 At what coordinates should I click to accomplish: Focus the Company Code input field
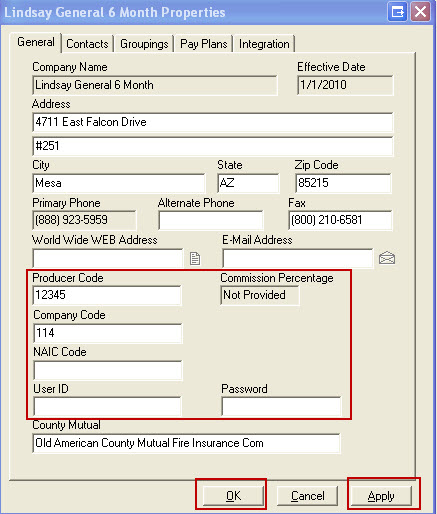click(x=108, y=333)
